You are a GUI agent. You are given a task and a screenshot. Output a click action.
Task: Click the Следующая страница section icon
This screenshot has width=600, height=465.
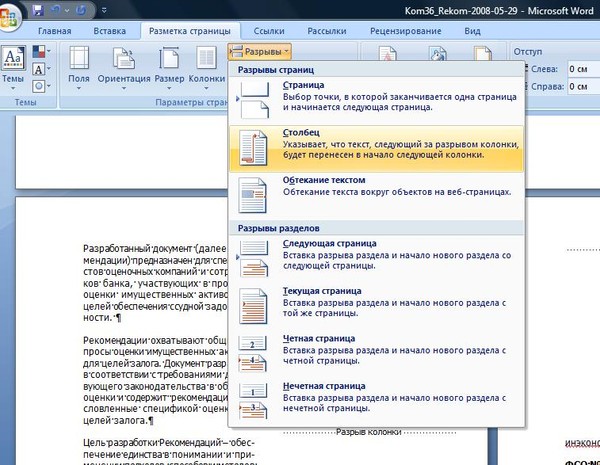tap(254, 259)
